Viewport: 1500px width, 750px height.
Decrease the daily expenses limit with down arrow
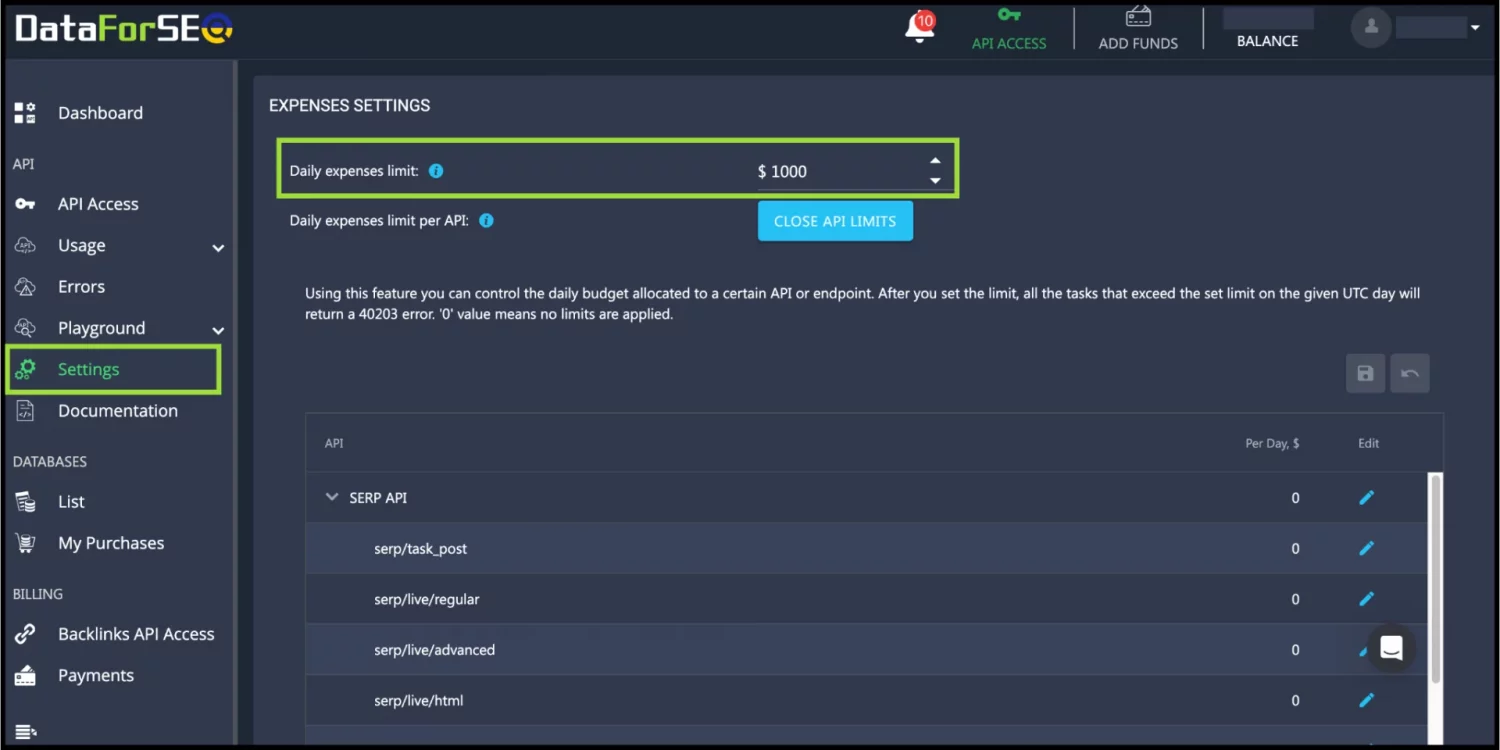(935, 181)
